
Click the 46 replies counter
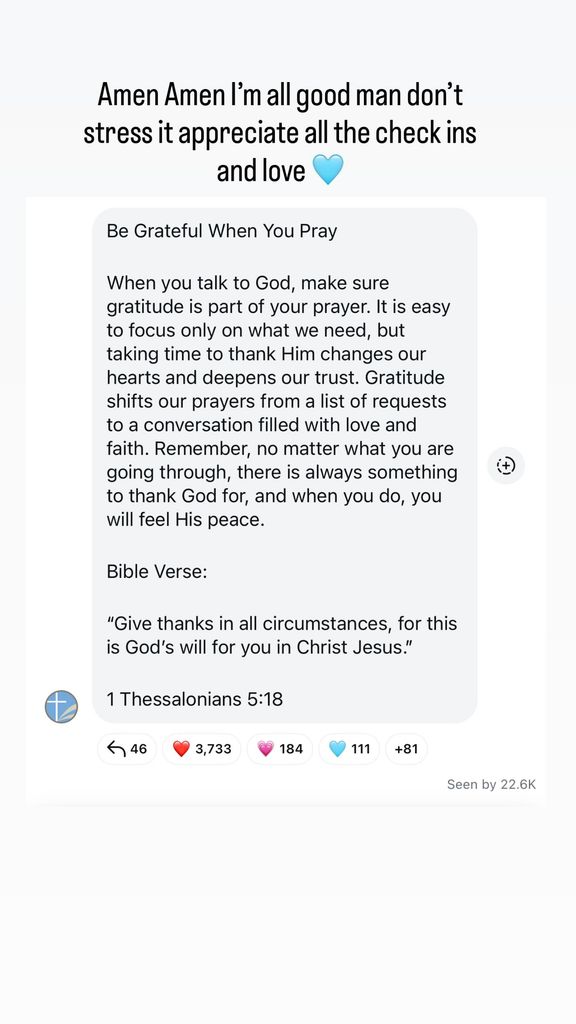pos(127,748)
